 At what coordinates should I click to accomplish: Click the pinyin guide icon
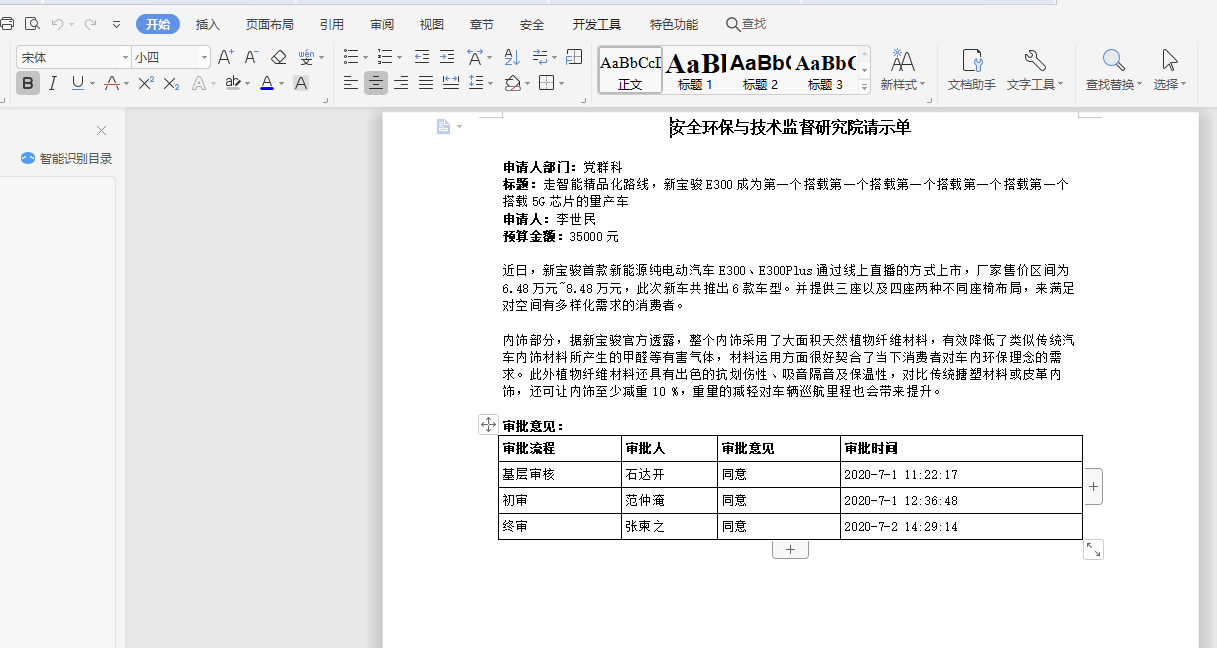point(308,58)
